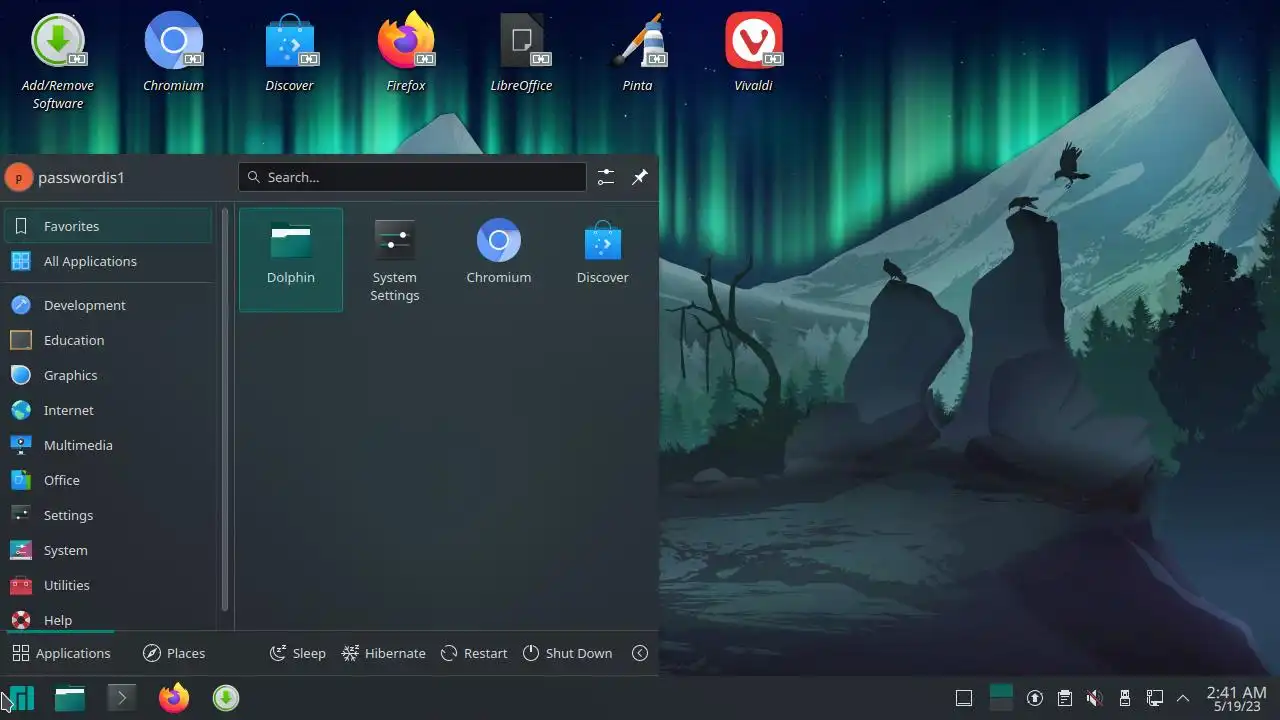
Task: Open the virtual desktop pager
Action: pos(1001,698)
